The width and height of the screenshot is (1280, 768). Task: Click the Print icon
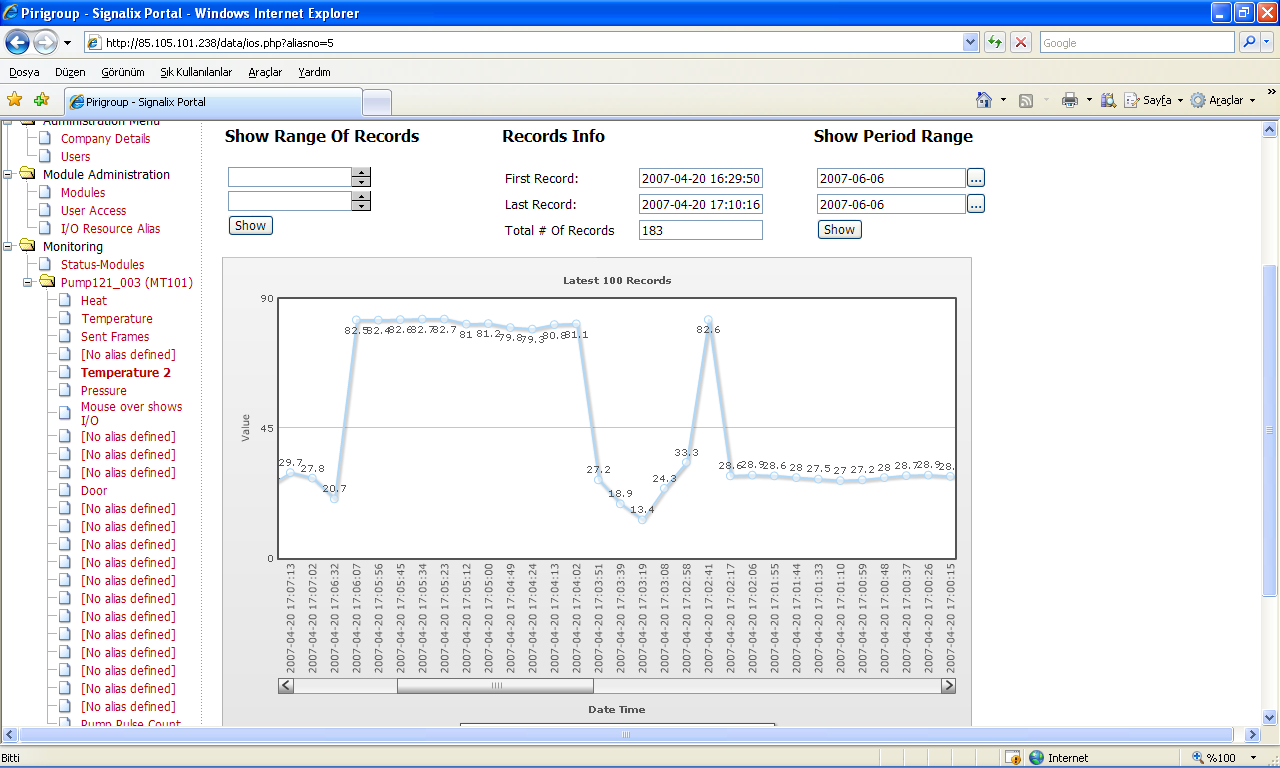(x=1070, y=100)
